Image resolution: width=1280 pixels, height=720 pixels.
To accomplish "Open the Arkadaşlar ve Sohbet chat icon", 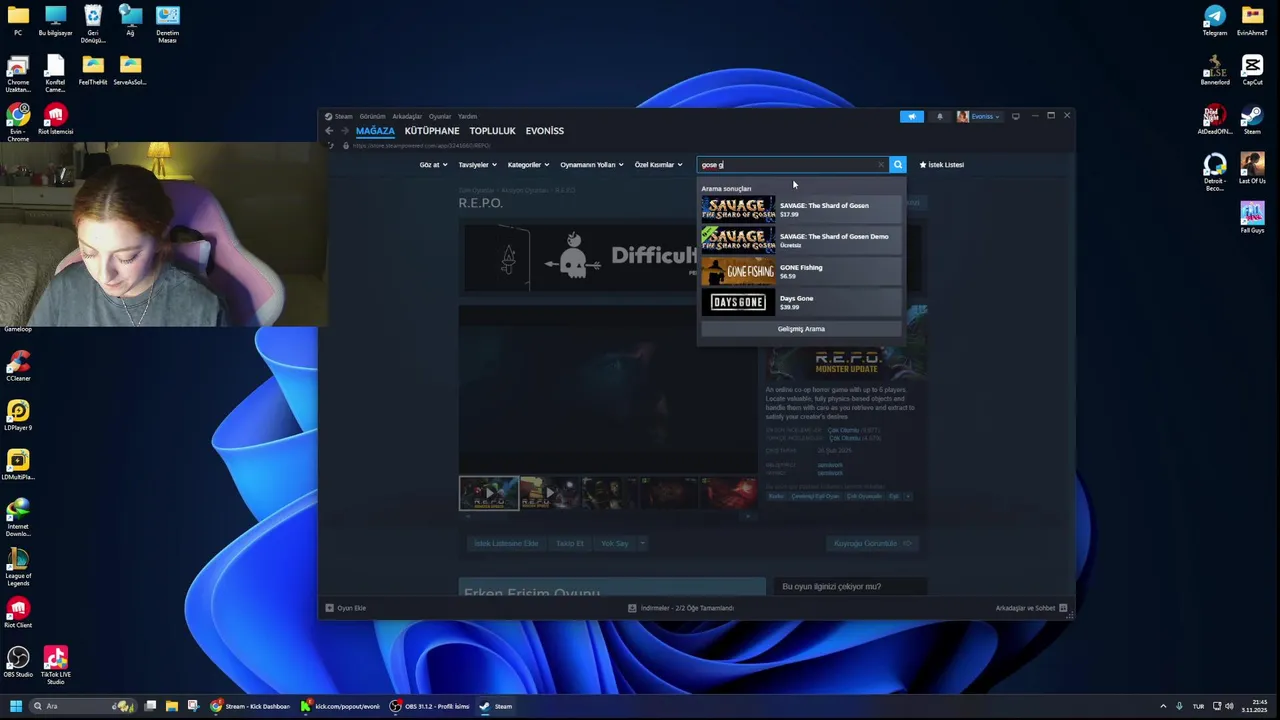I will pyautogui.click(x=1063, y=608).
